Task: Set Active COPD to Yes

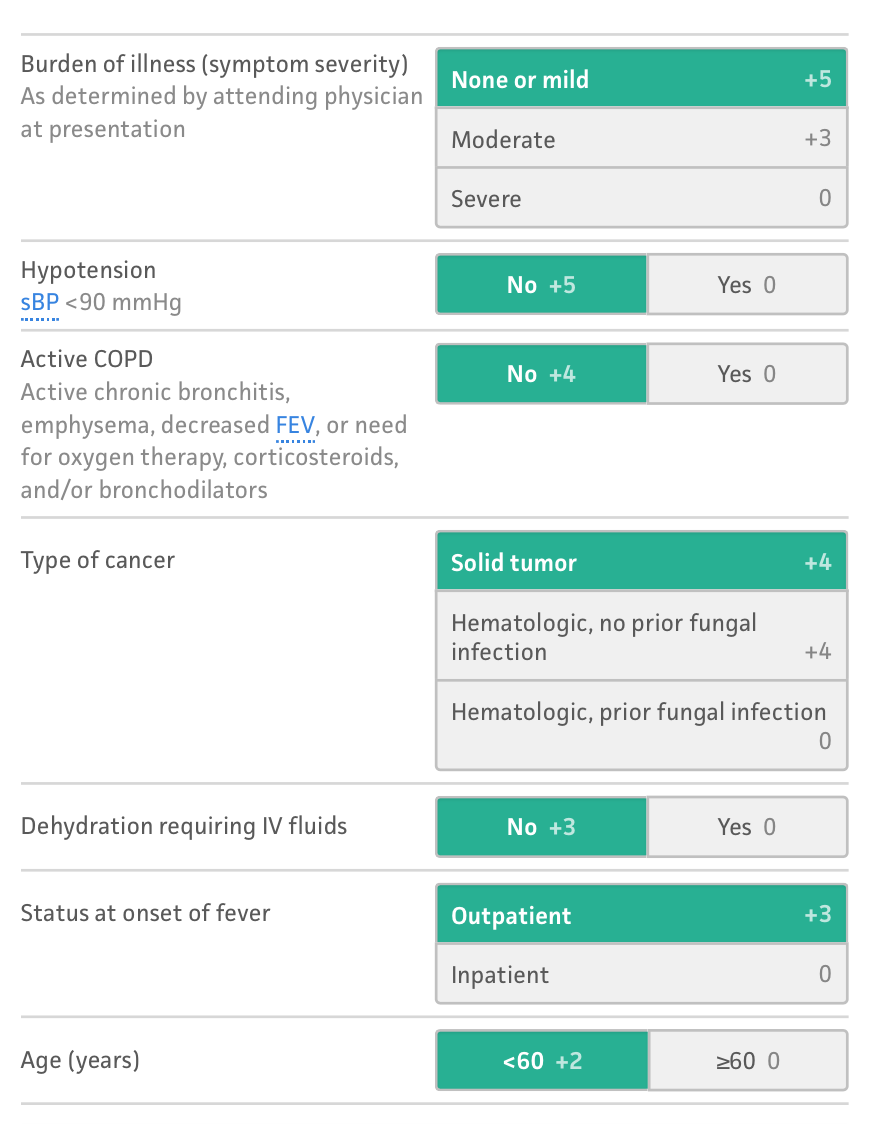Action: click(x=747, y=373)
